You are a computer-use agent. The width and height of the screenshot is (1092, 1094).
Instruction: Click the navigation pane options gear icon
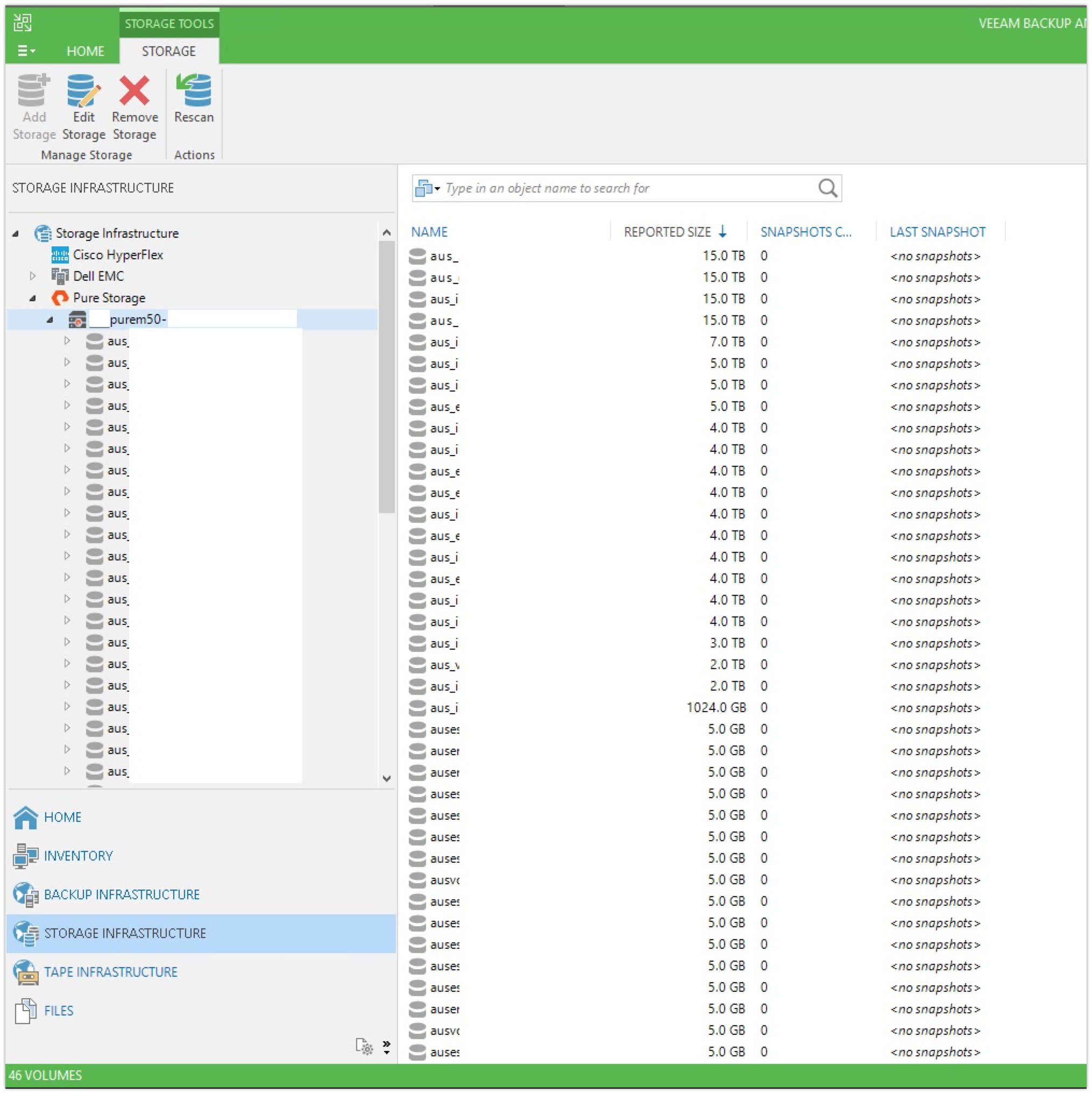click(364, 1047)
